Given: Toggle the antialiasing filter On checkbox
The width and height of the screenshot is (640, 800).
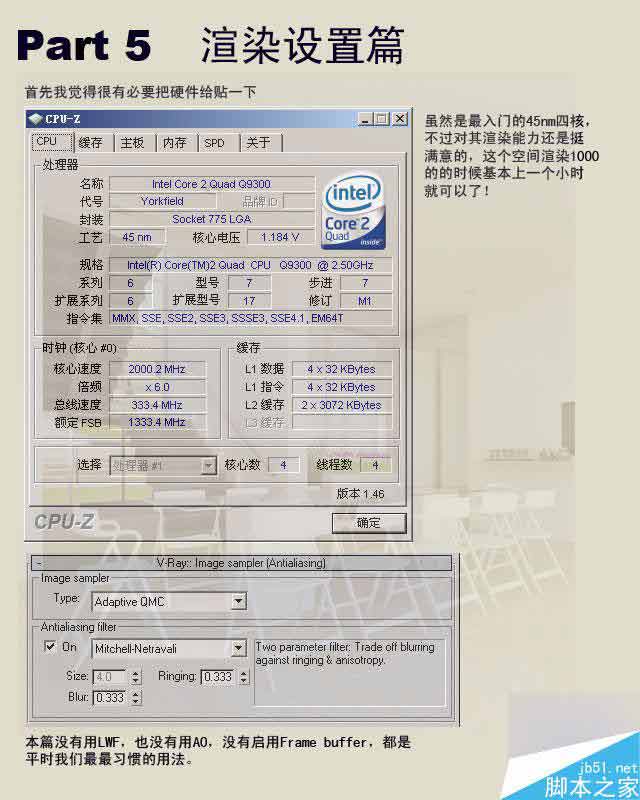Looking at the screenshot, I should pyautogui.click(x=50, y=646).
